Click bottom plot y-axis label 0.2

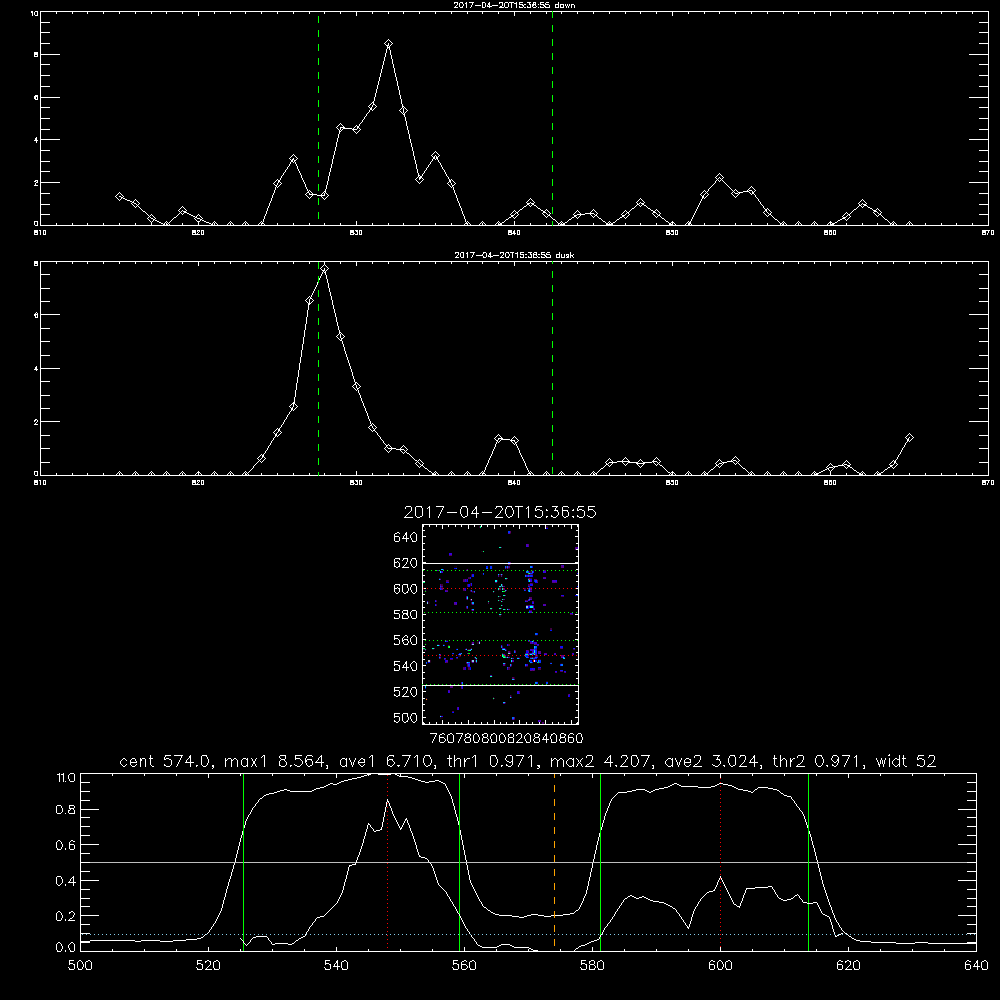pos(66,916)
